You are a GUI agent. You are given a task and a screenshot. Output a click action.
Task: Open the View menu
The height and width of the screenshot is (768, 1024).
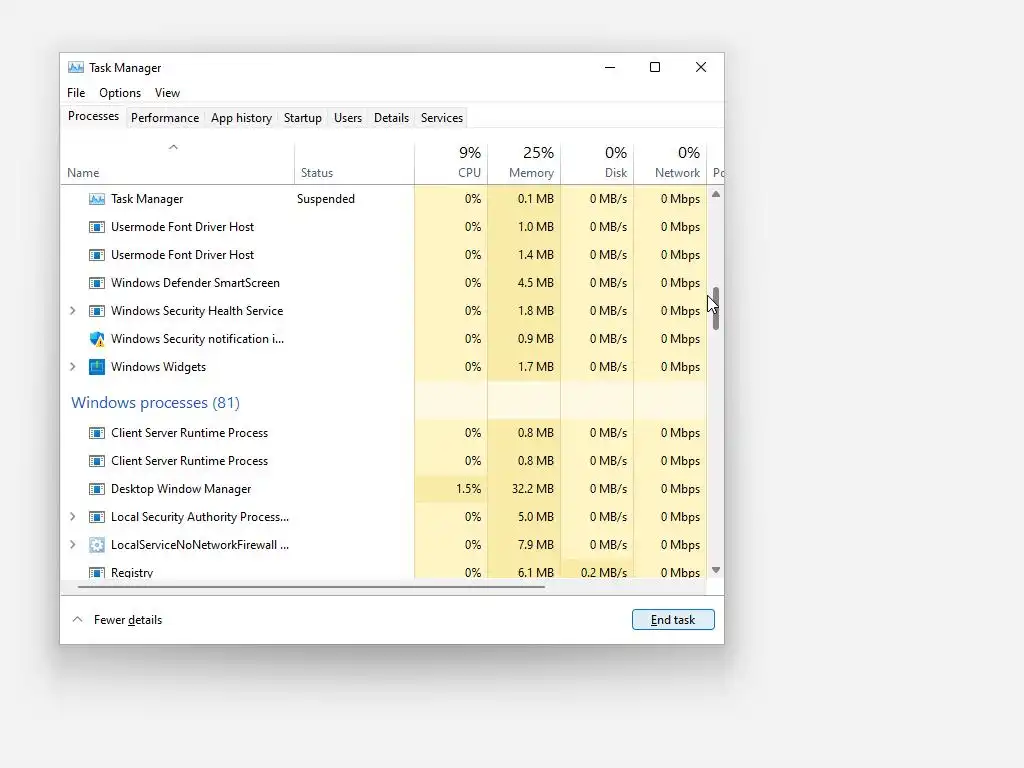(167, 93)
